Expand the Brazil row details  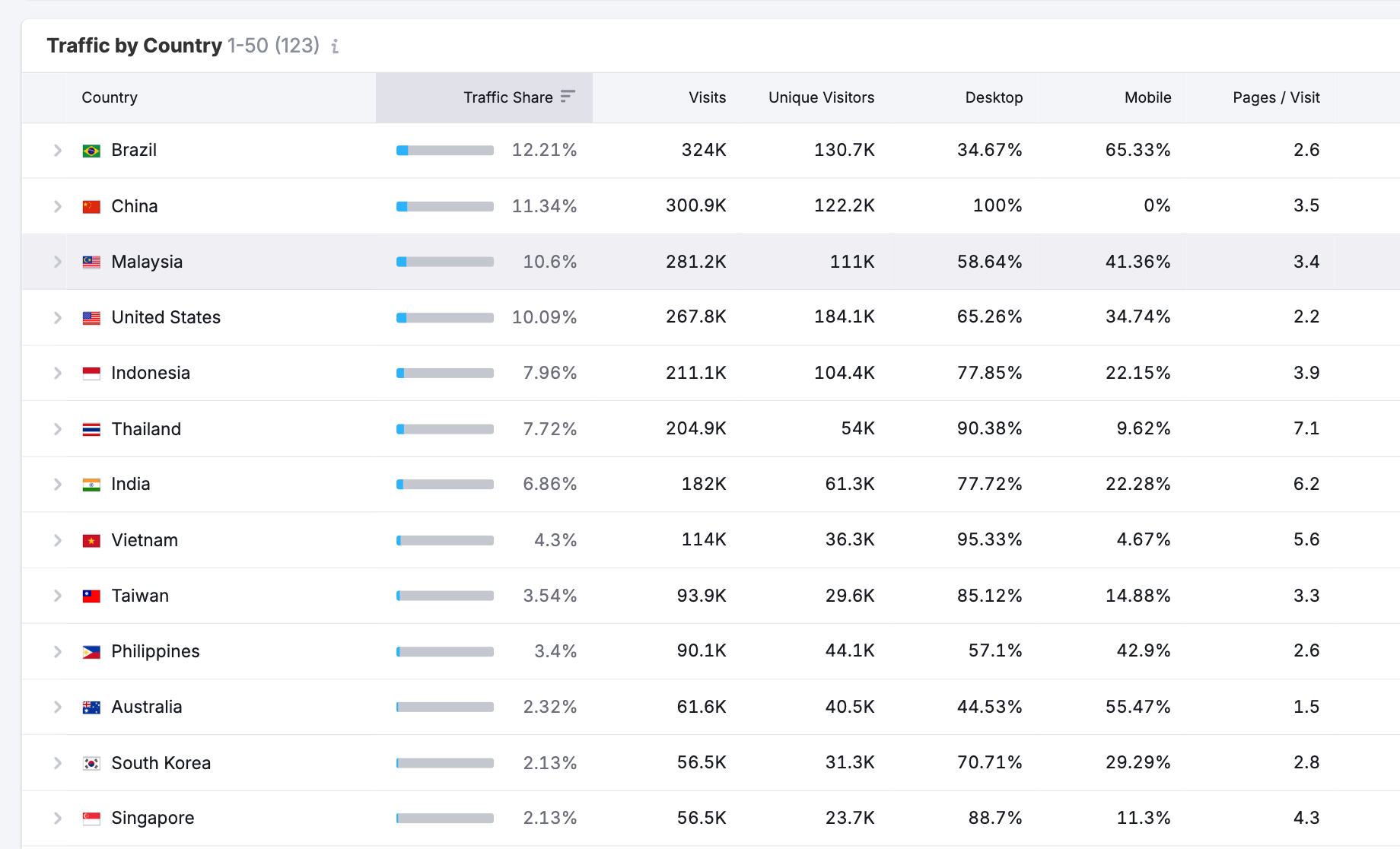(57, 150)
